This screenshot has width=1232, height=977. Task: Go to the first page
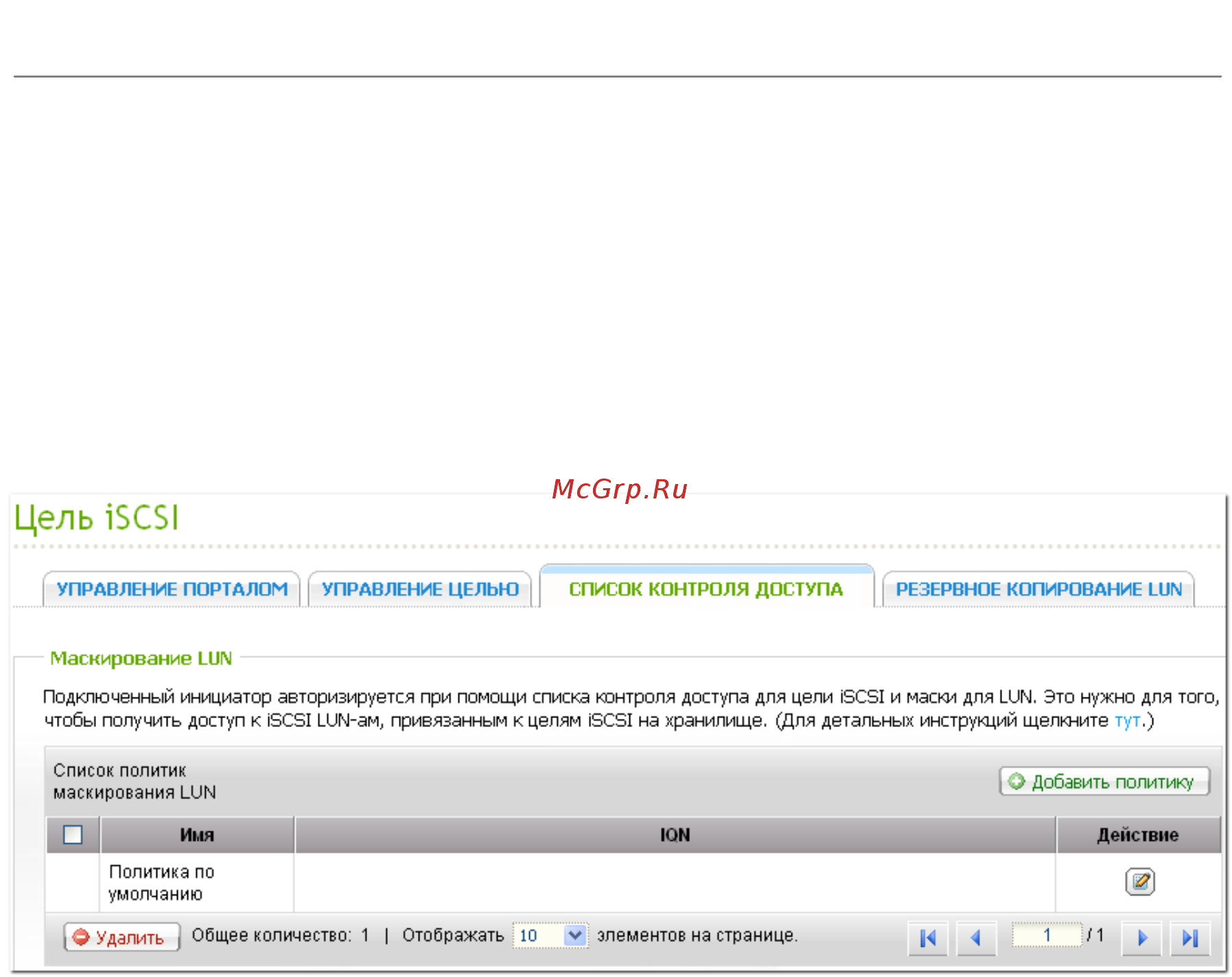(928, 937)
